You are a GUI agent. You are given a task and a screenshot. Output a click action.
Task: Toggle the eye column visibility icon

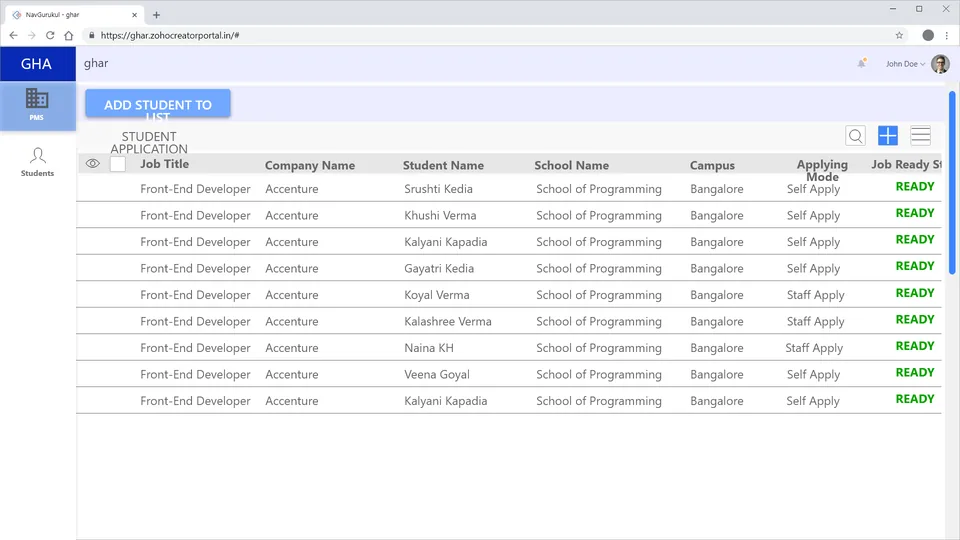tap(92, 163)
